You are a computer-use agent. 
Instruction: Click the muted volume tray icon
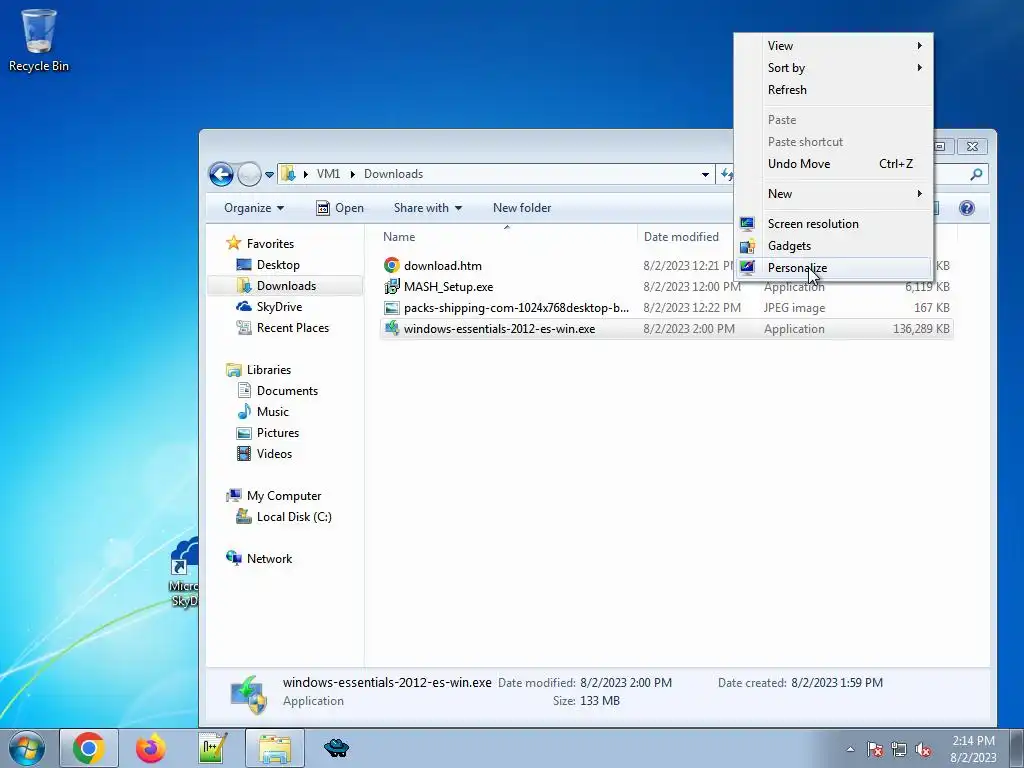pos(923,749)
